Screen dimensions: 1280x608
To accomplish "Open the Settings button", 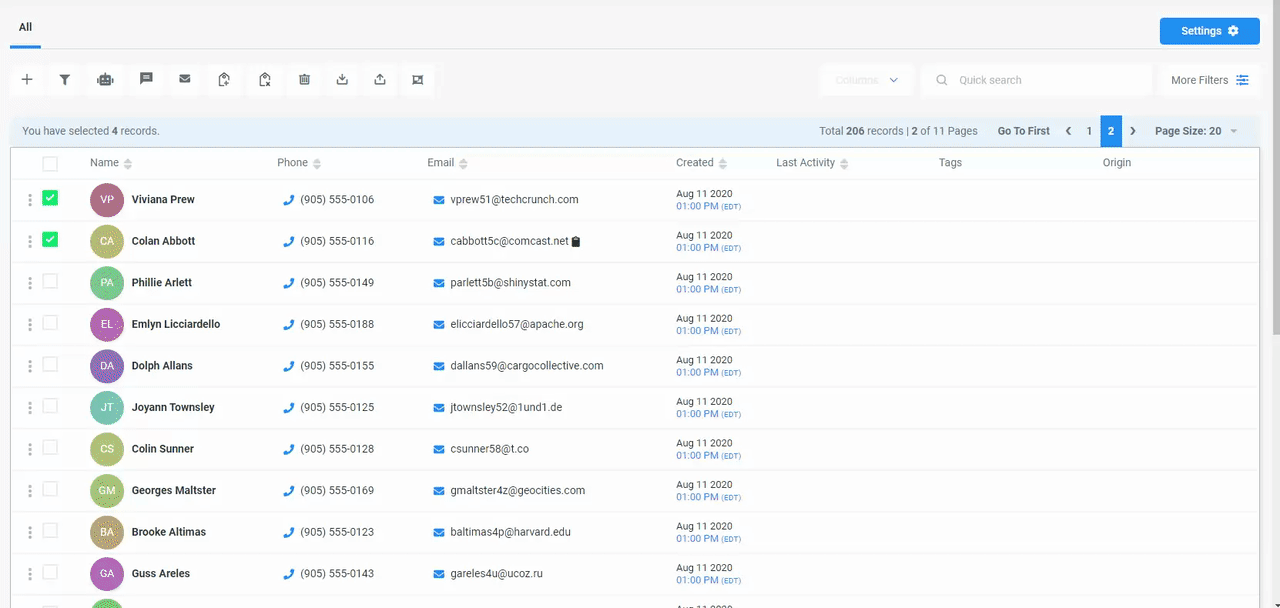I will tap(1209, 31).
